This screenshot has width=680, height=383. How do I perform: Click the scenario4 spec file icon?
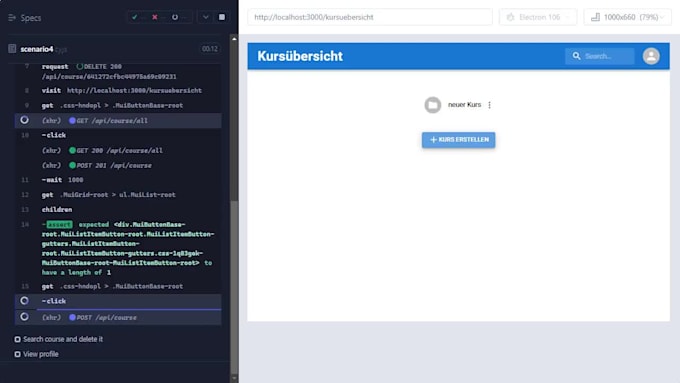pos(12,49)
